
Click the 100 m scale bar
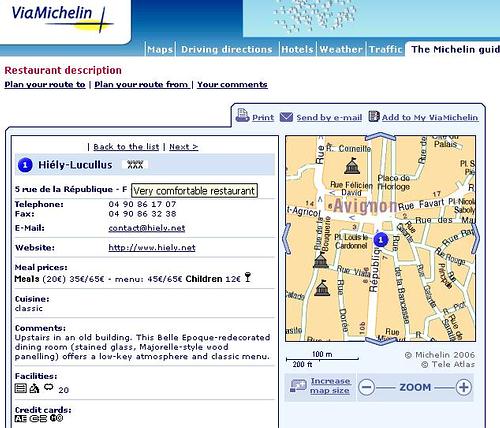point(322,358)
